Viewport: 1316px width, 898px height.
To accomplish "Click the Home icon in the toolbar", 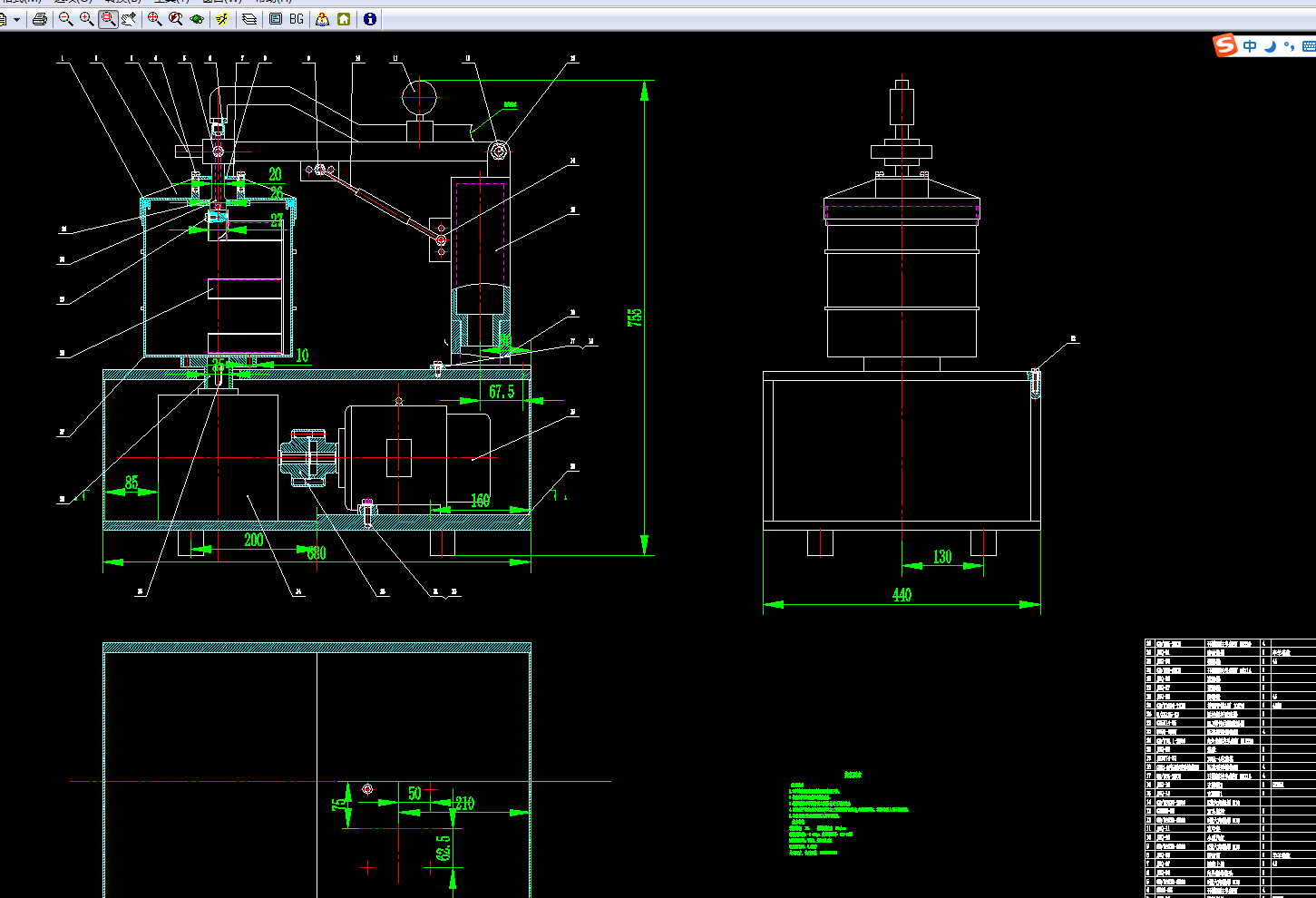I will [344, 19].
